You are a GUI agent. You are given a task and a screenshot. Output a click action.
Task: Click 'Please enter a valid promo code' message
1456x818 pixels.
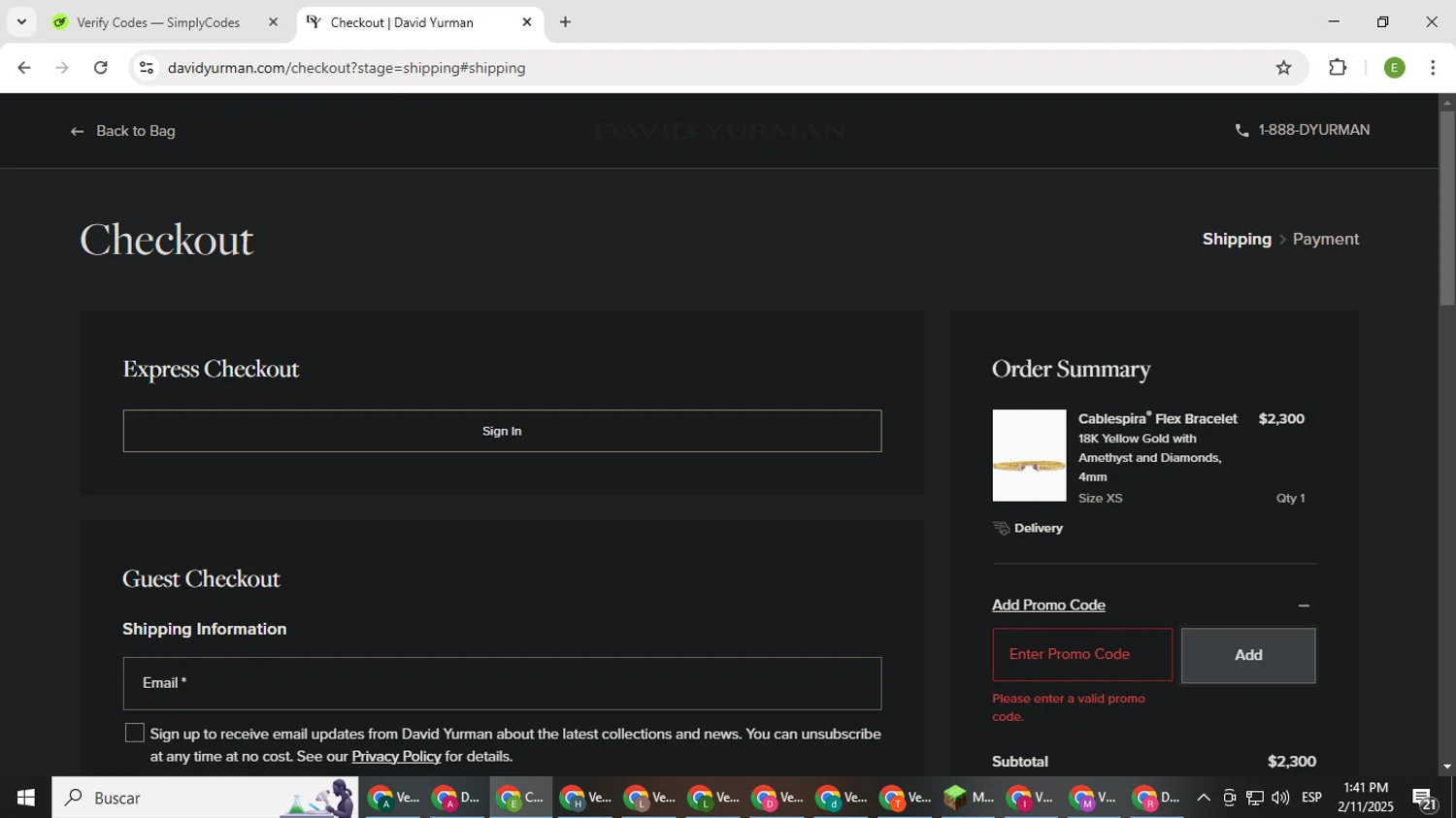pyautogui.click(x=1069, y=707)
